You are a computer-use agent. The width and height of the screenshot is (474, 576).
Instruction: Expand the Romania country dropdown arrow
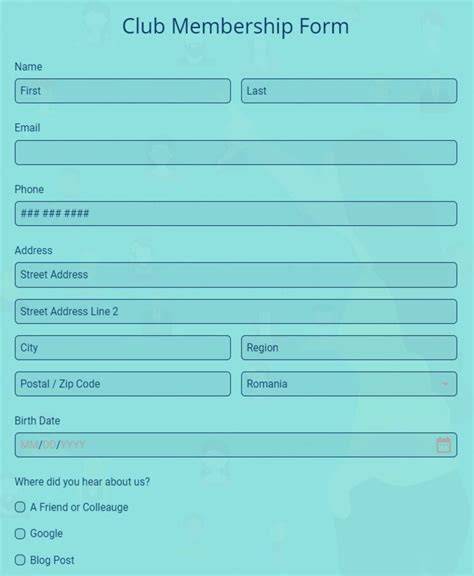click(445, 384)
